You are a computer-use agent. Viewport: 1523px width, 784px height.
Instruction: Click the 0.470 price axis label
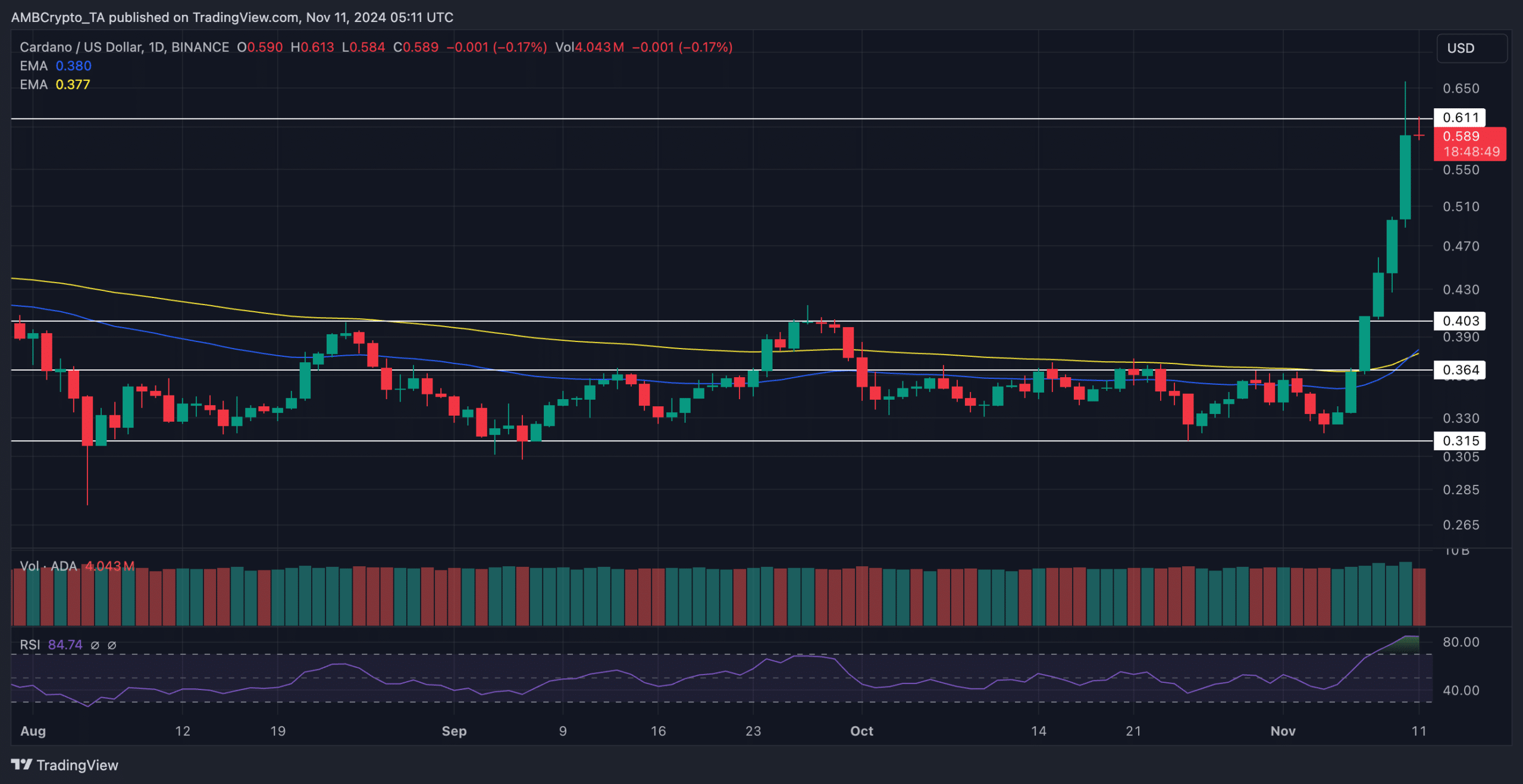pos(1461,246)
